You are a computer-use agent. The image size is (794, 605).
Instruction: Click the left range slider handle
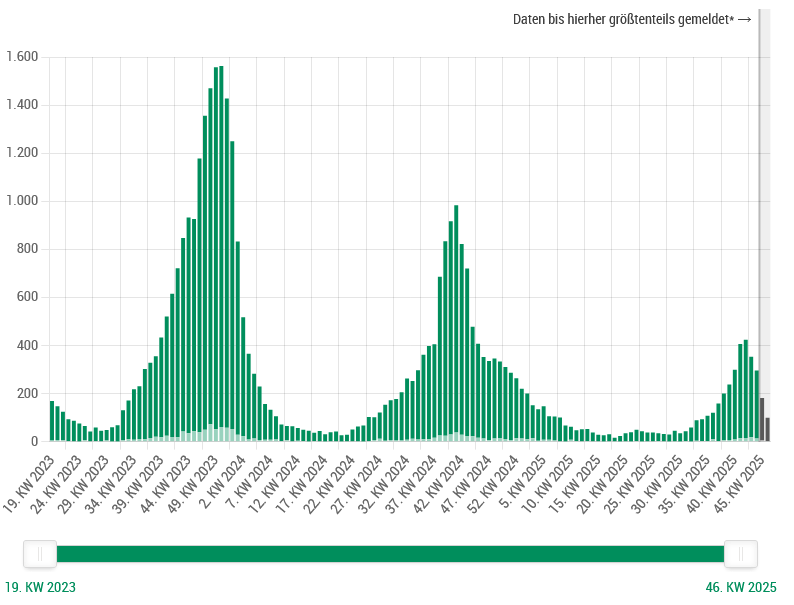(40, 554)
